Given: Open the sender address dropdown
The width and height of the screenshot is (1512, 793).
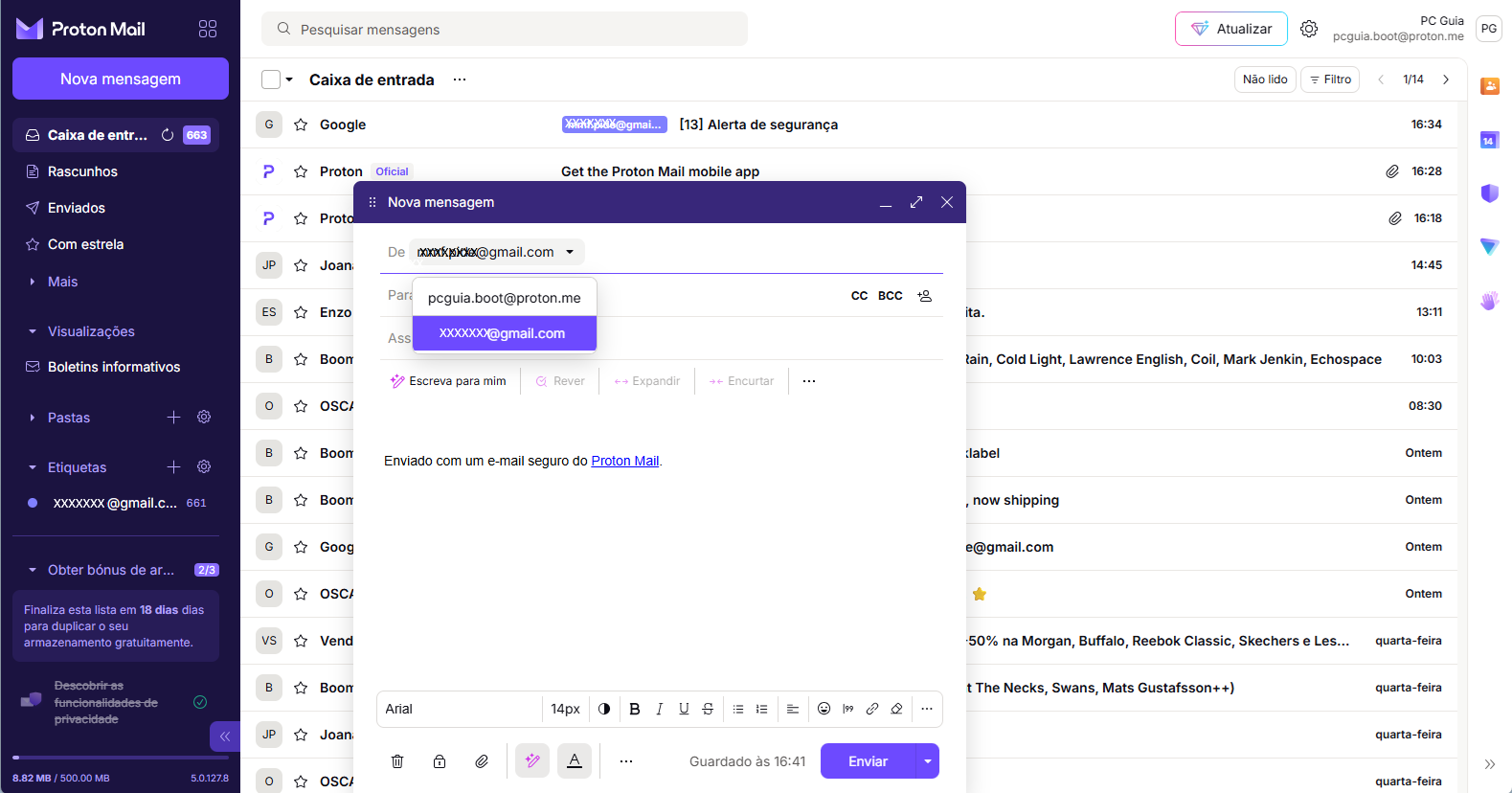Looking at the screenshot, I should pyautogui.click(x=497, y=252).
